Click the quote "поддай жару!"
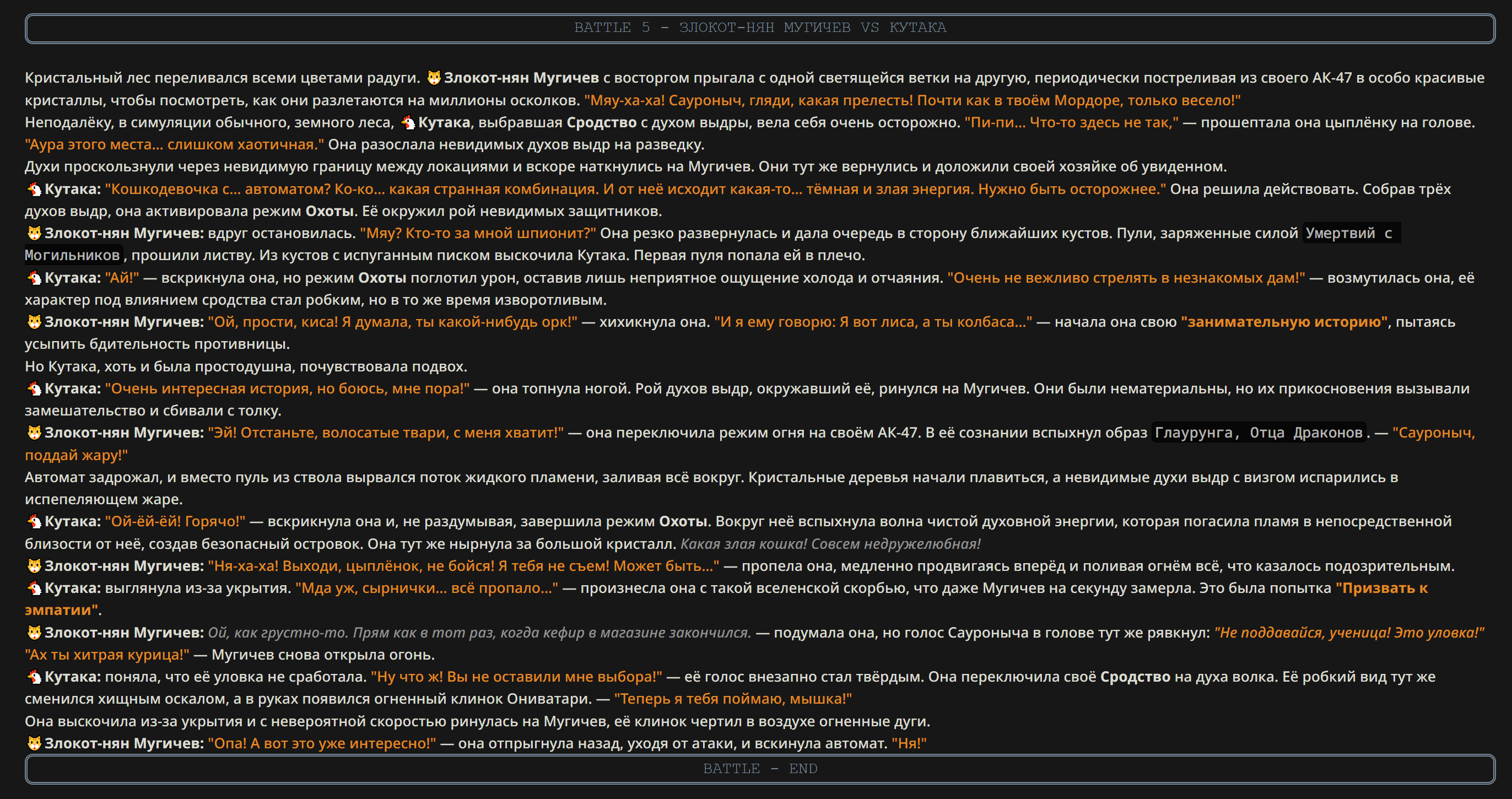The width and height of the screenshot is (1512, 799). click(75, 455)
